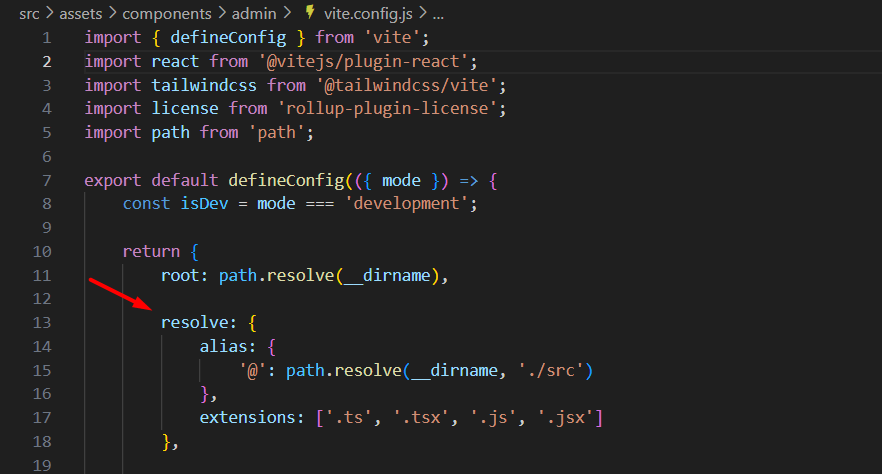Click the 'license' identifier on line 4
The width and height of the screenshot is (882, 474).
[185, 109]
